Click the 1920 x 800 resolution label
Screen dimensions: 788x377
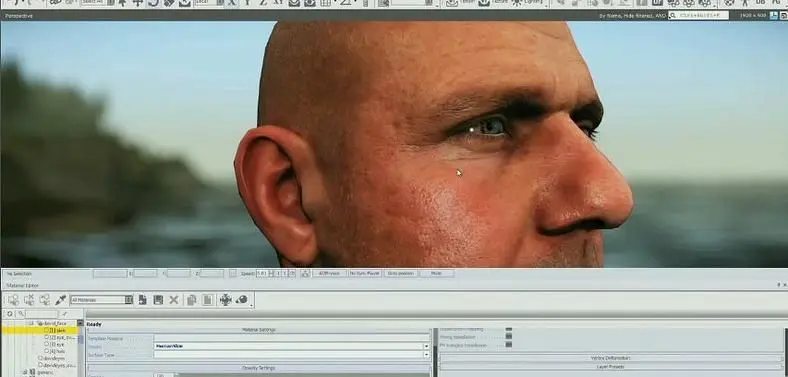(x=753, y=16)
